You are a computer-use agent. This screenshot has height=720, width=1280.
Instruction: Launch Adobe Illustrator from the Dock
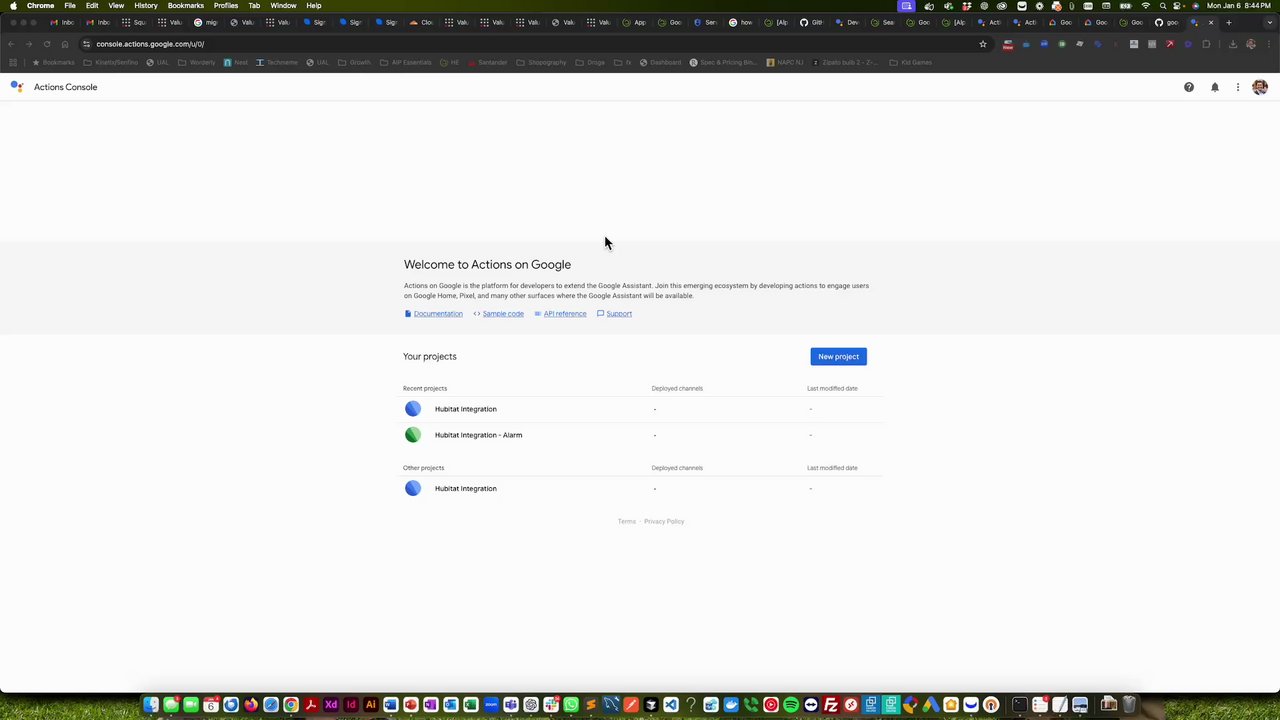click(371, 705)
